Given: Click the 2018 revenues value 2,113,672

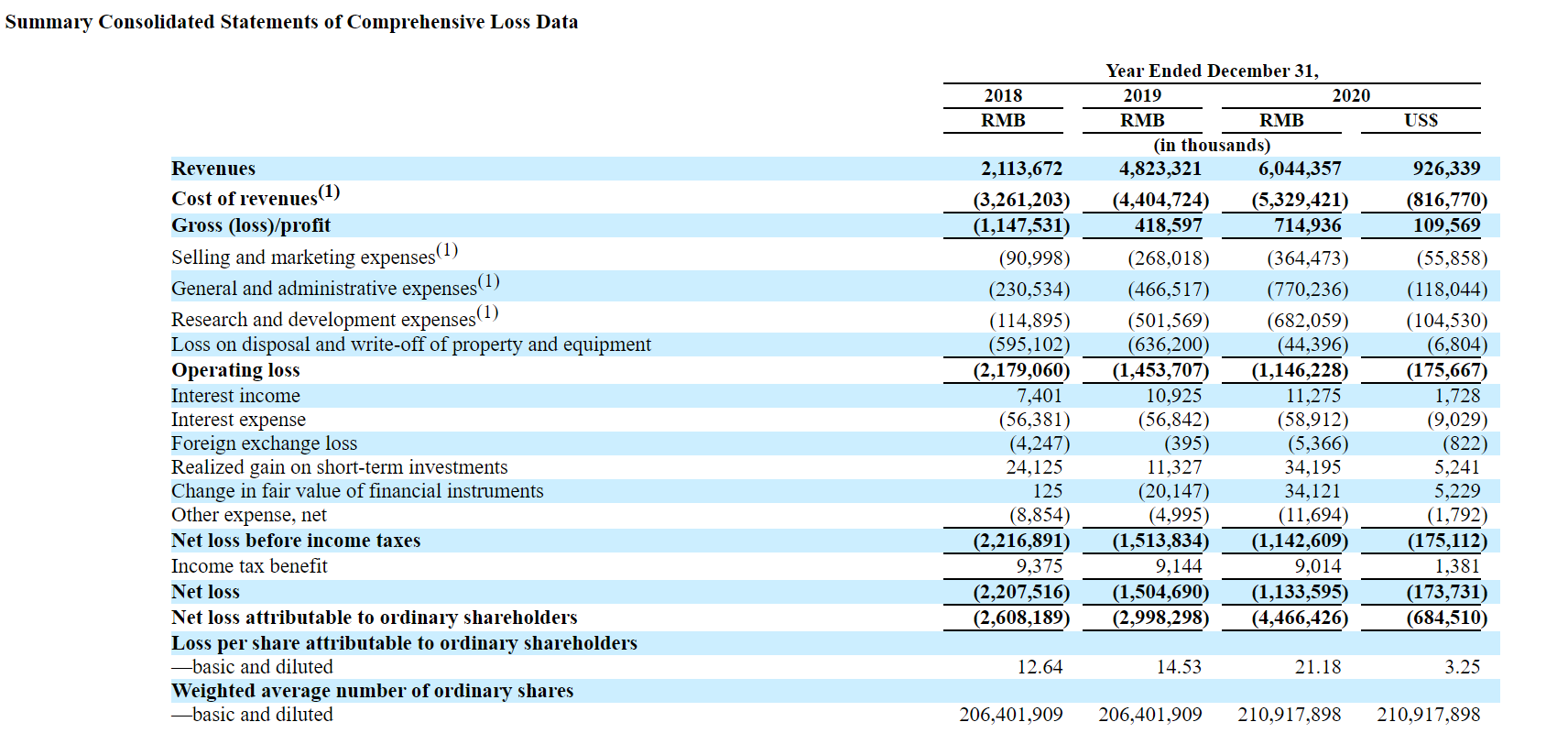Looking at the screenshot, I should [1021, 169].
